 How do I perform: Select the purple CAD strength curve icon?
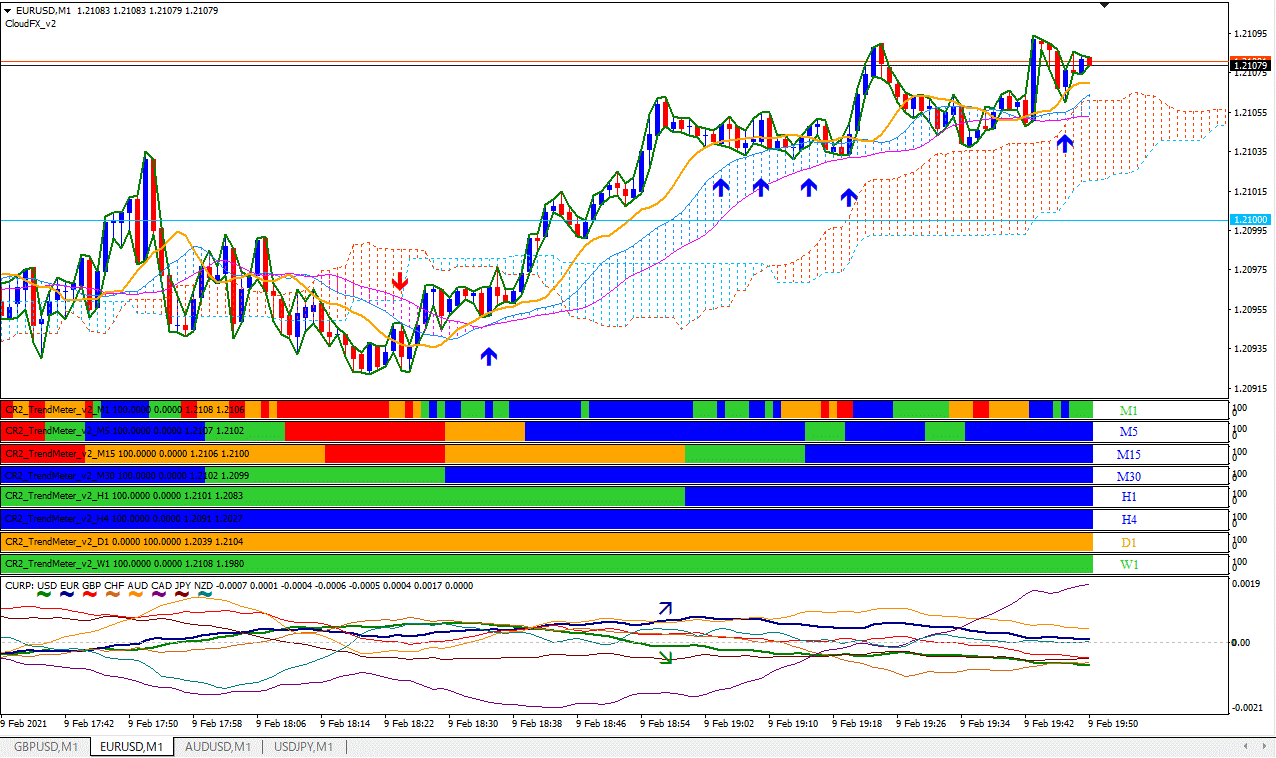[158, 594]
